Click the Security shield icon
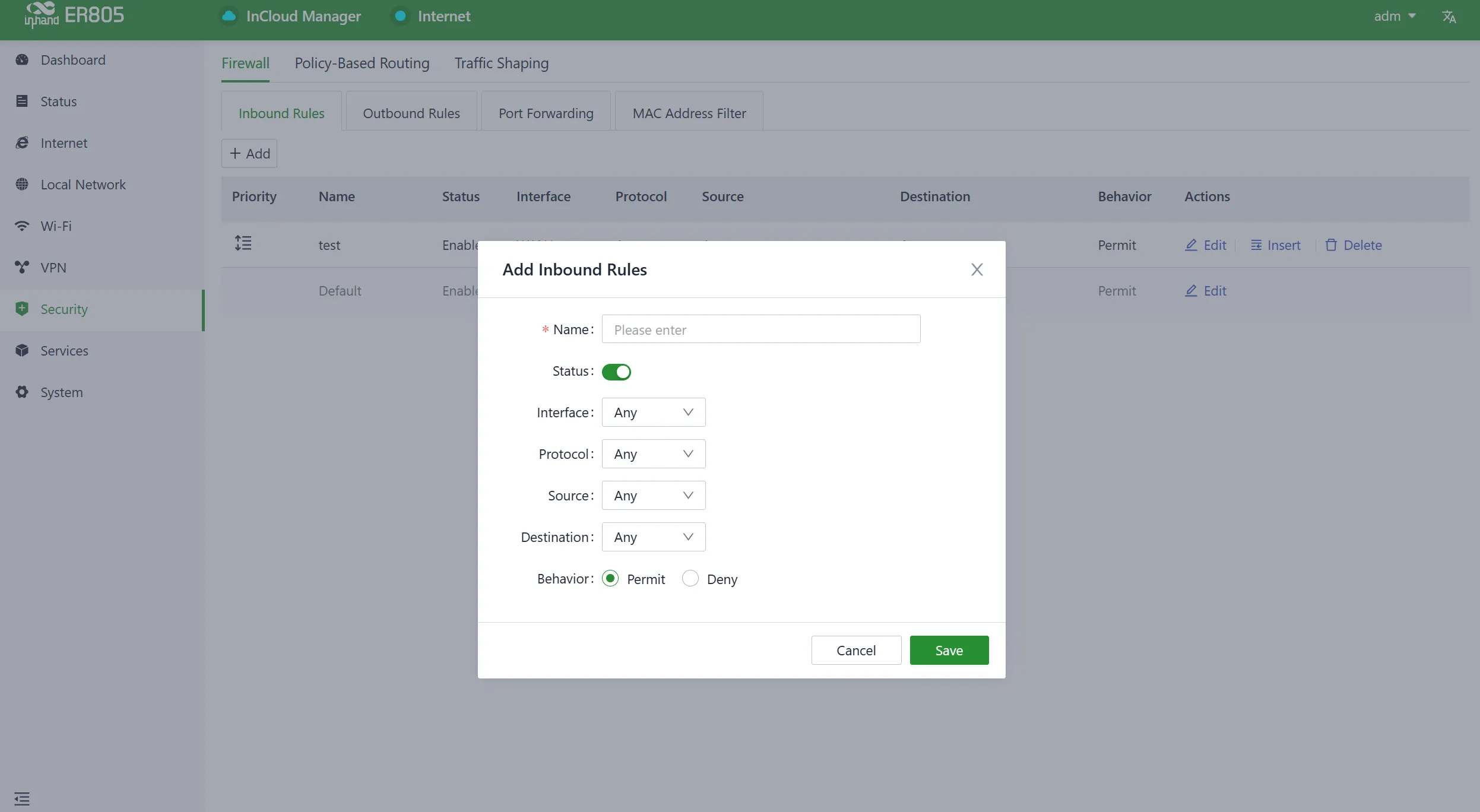This screenshot has height=812, width=1480. point(22,309)
